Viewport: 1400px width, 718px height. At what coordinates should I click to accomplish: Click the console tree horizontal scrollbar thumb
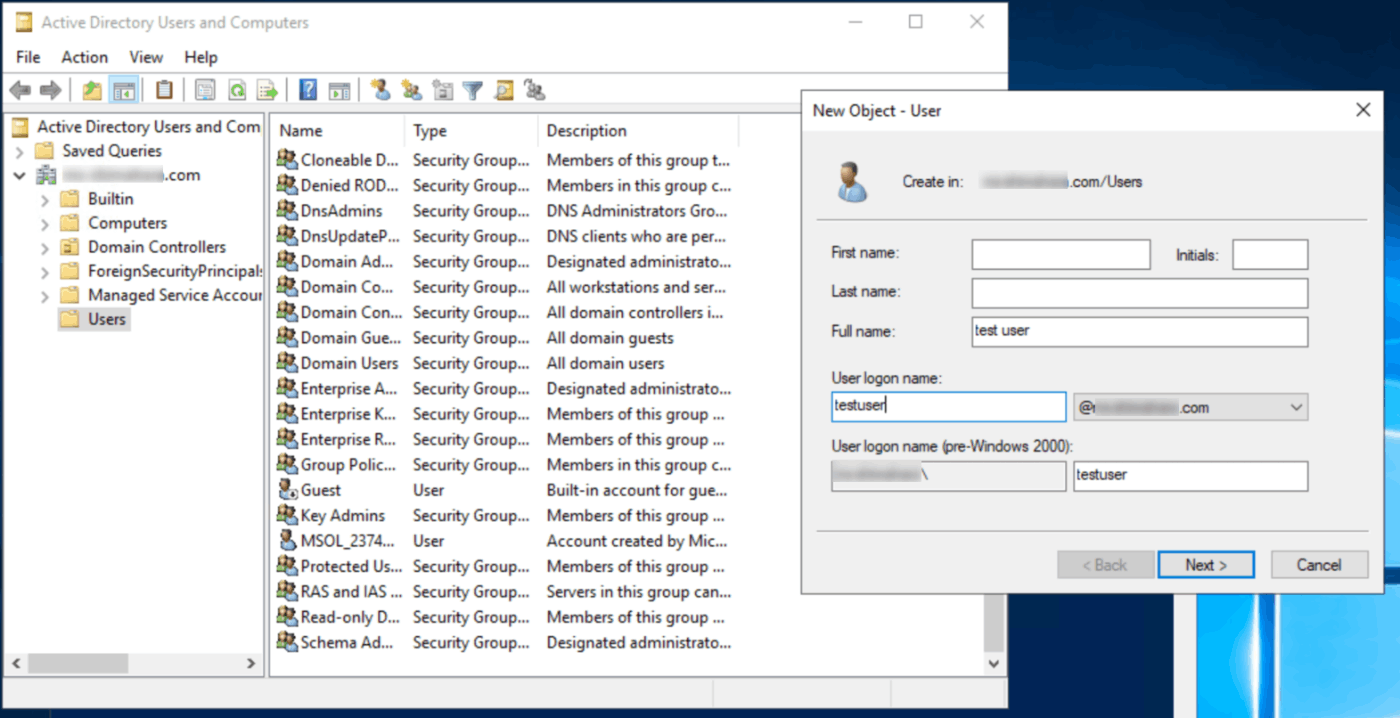[x=77, y=663]
